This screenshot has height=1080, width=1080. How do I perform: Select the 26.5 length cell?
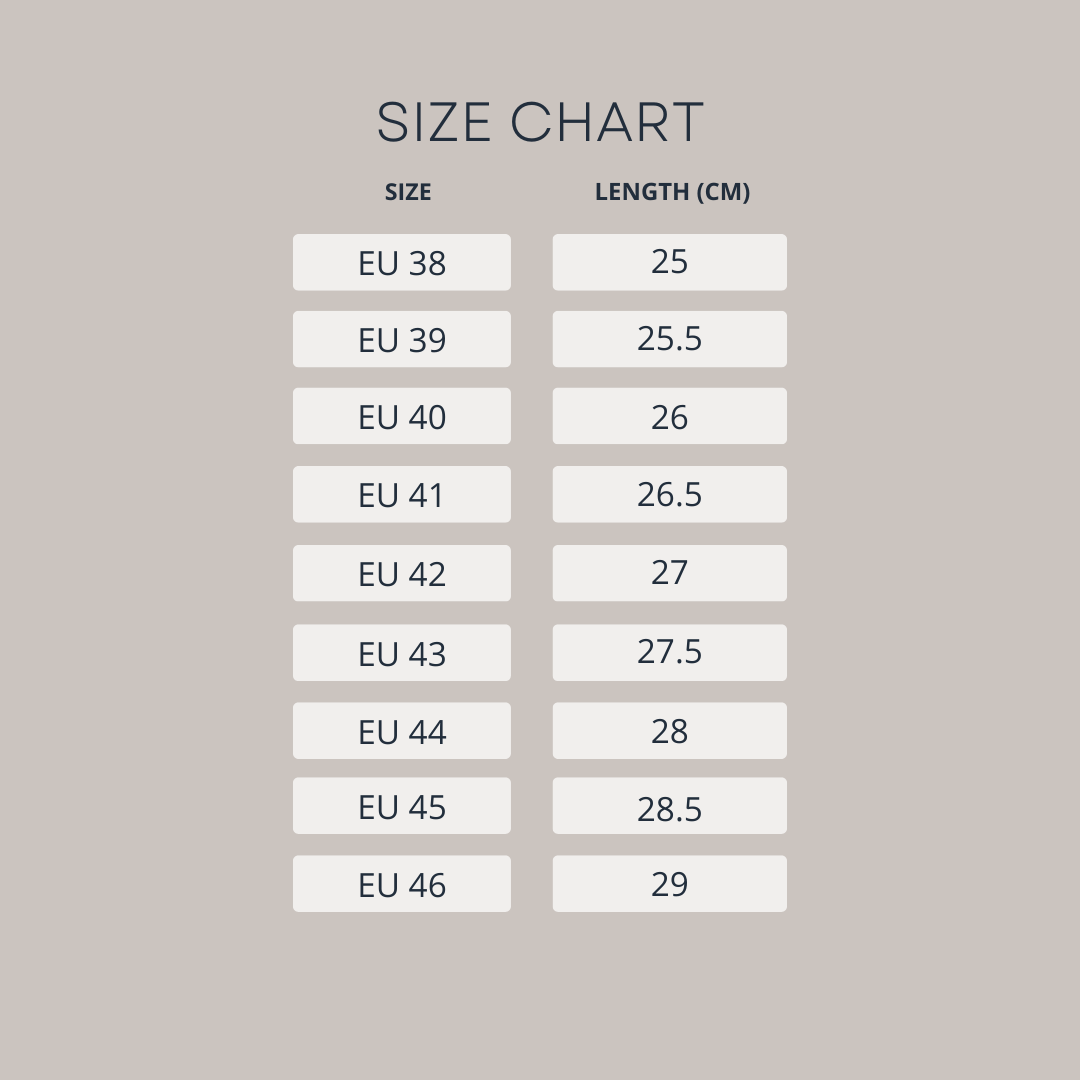pos(669,494)
